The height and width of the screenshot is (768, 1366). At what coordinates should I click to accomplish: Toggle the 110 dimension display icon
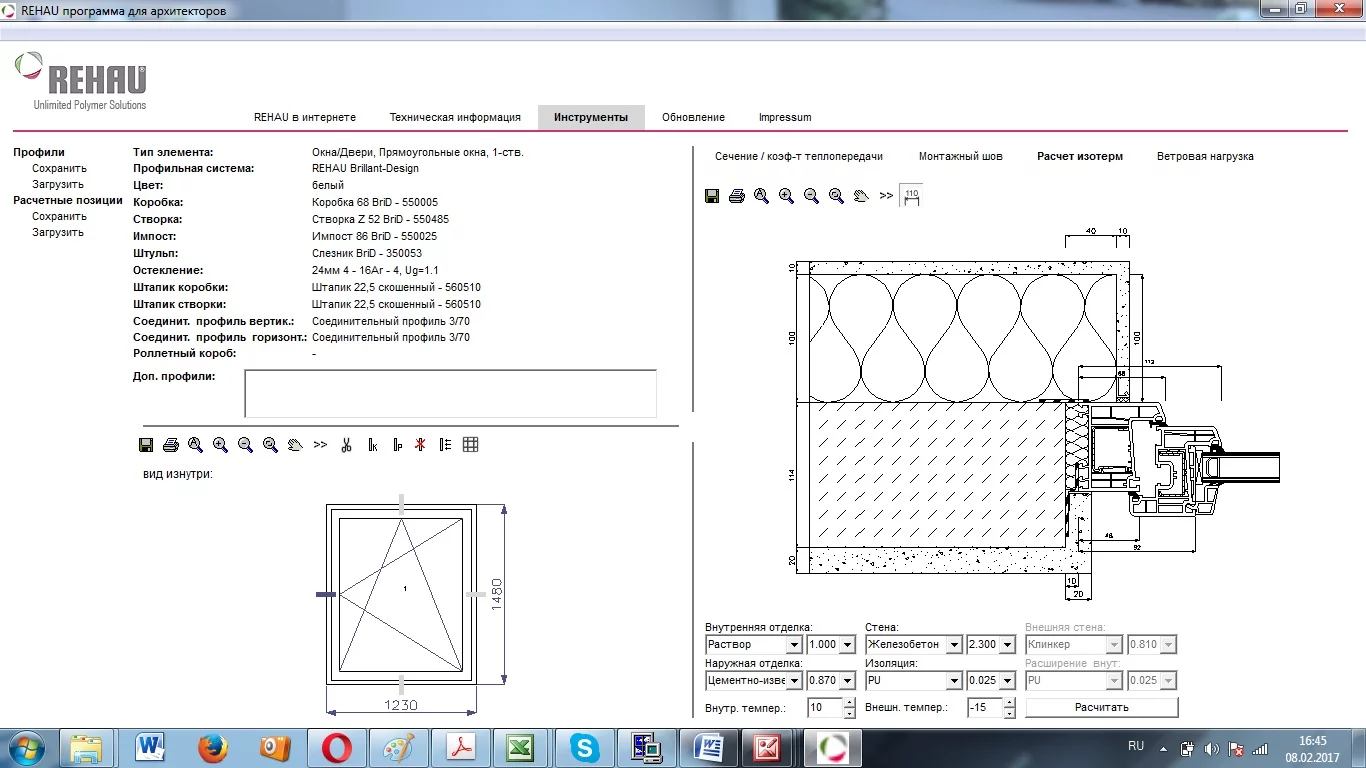[x=911, y=196]
